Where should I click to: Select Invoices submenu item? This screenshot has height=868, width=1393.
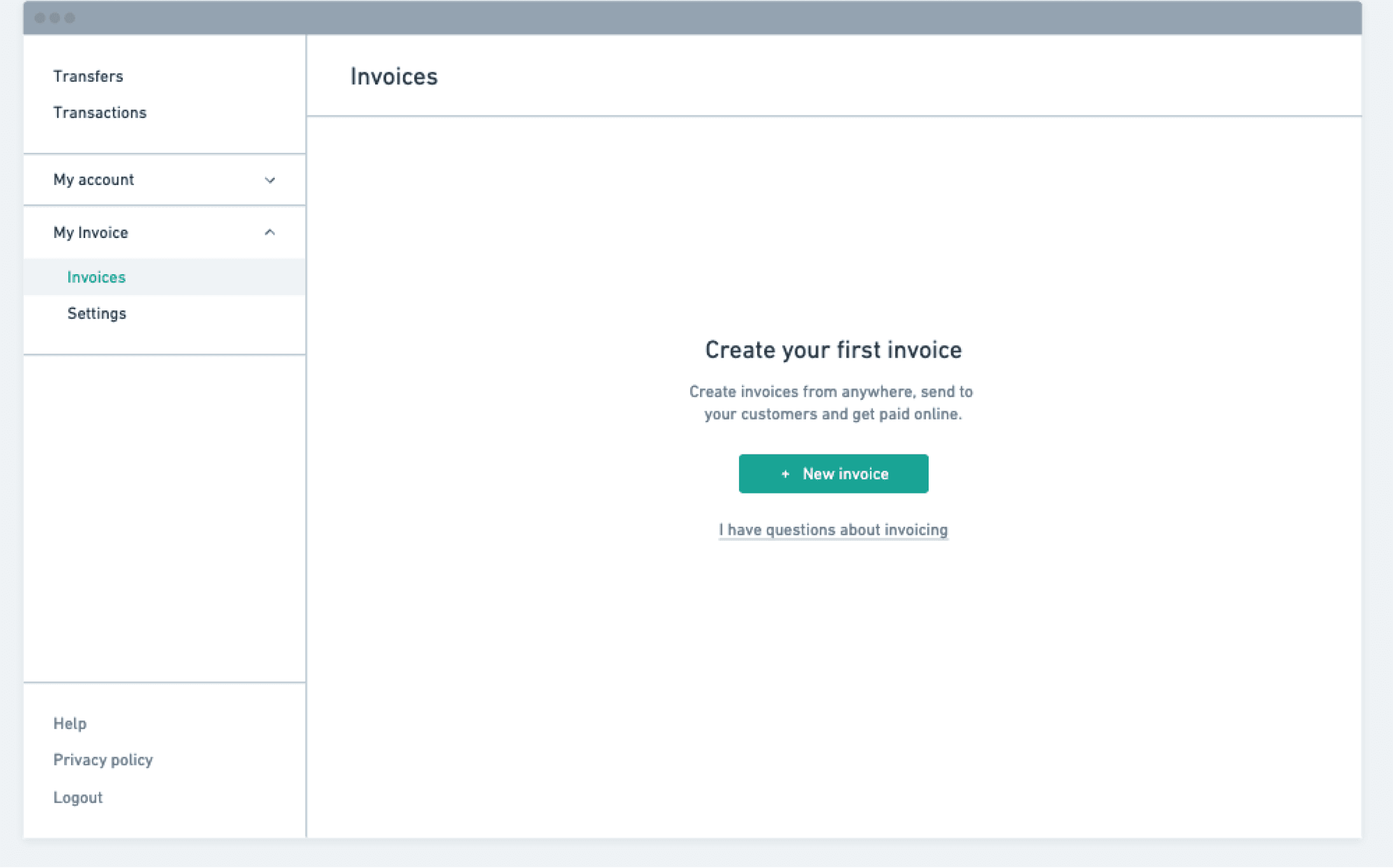96,277
